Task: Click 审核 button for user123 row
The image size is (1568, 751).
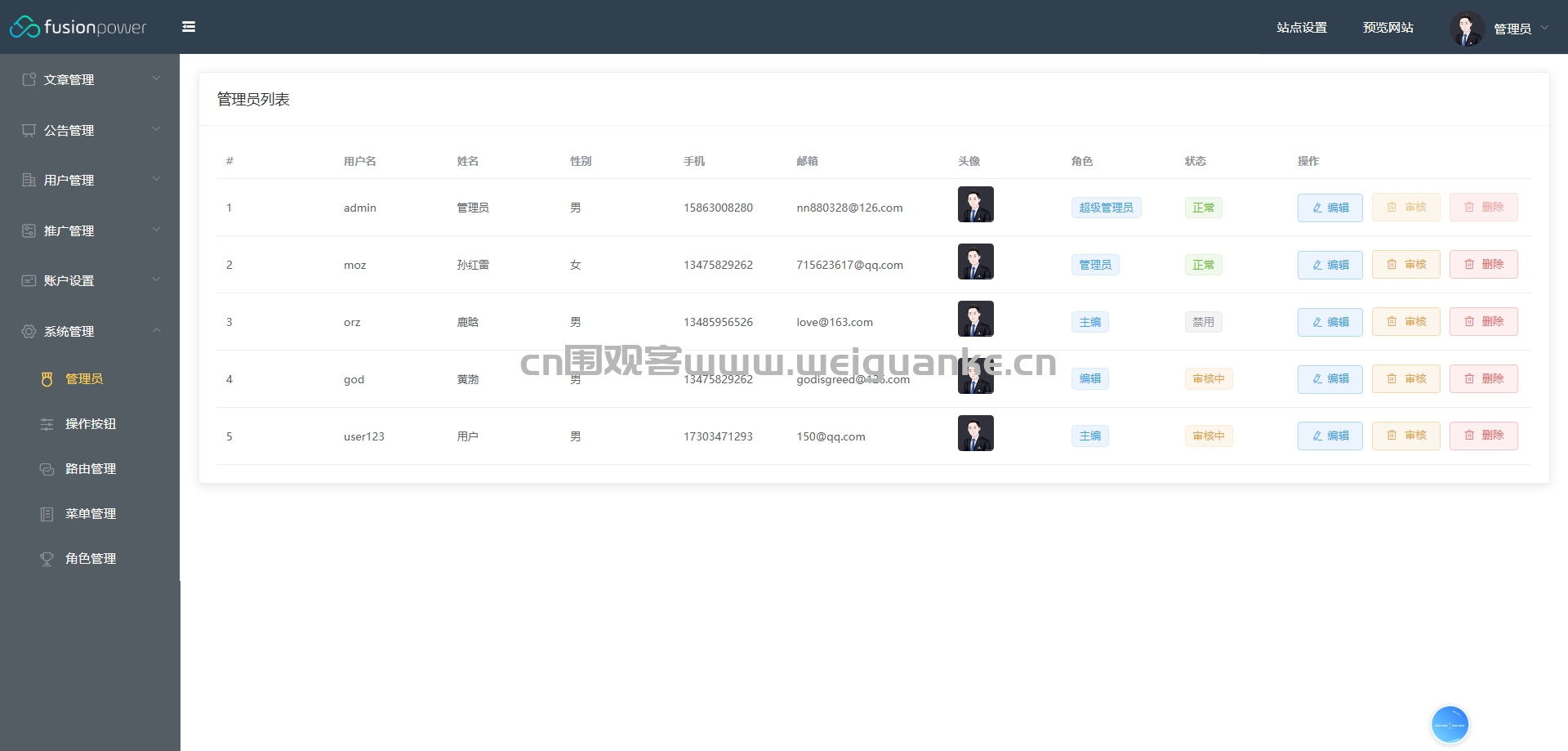Action: (1406, 436)
